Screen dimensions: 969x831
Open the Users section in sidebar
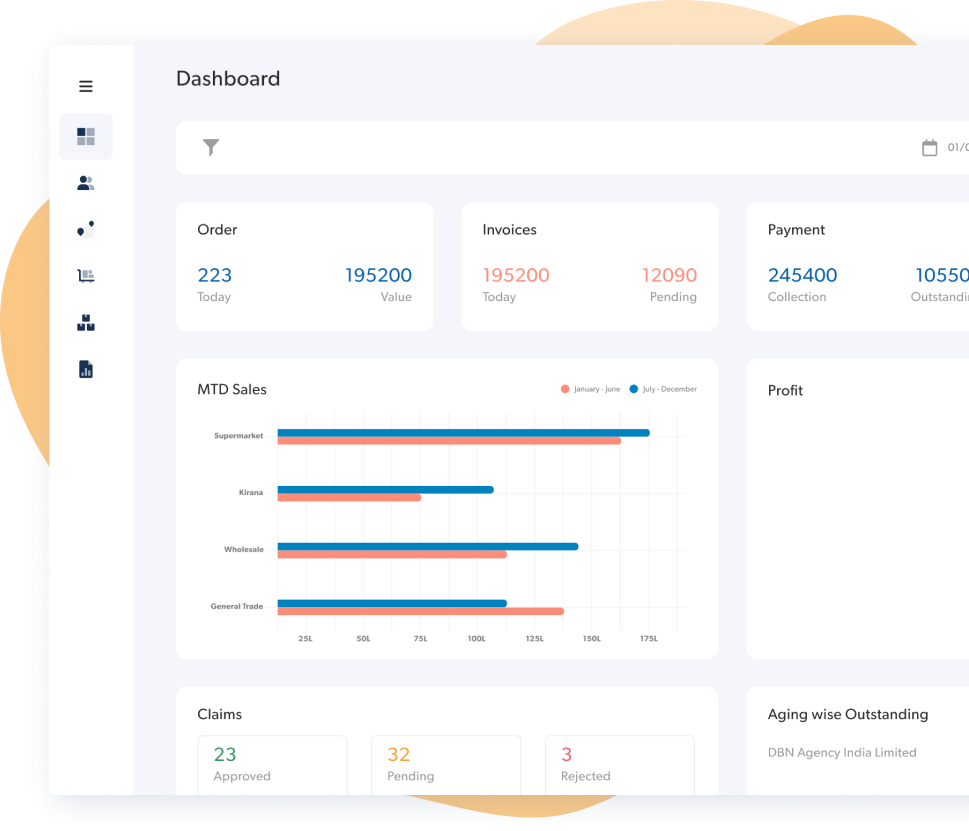pos(86,183)
